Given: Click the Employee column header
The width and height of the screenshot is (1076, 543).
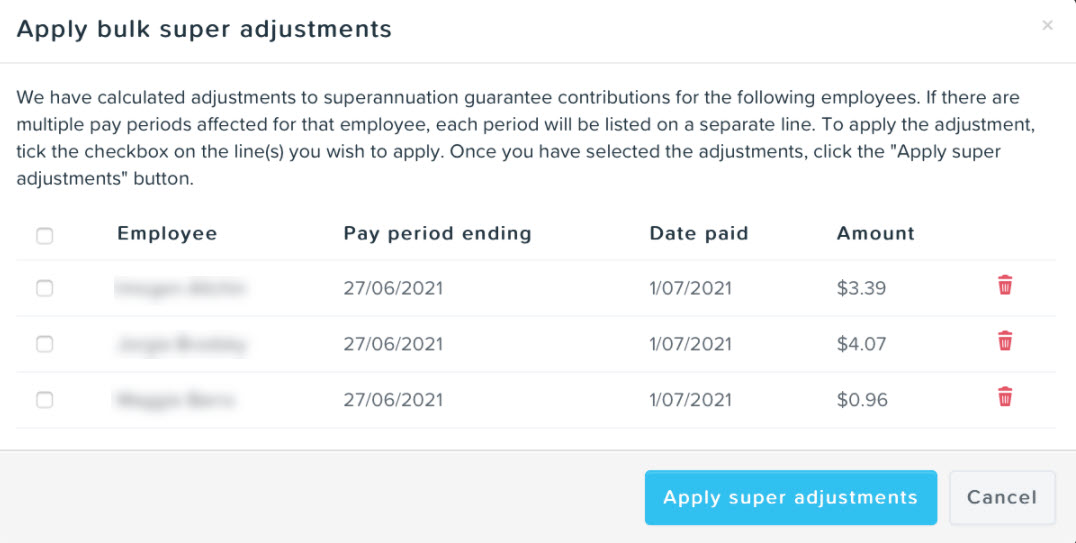Looking at the screenshot, I should click(167, 234).
